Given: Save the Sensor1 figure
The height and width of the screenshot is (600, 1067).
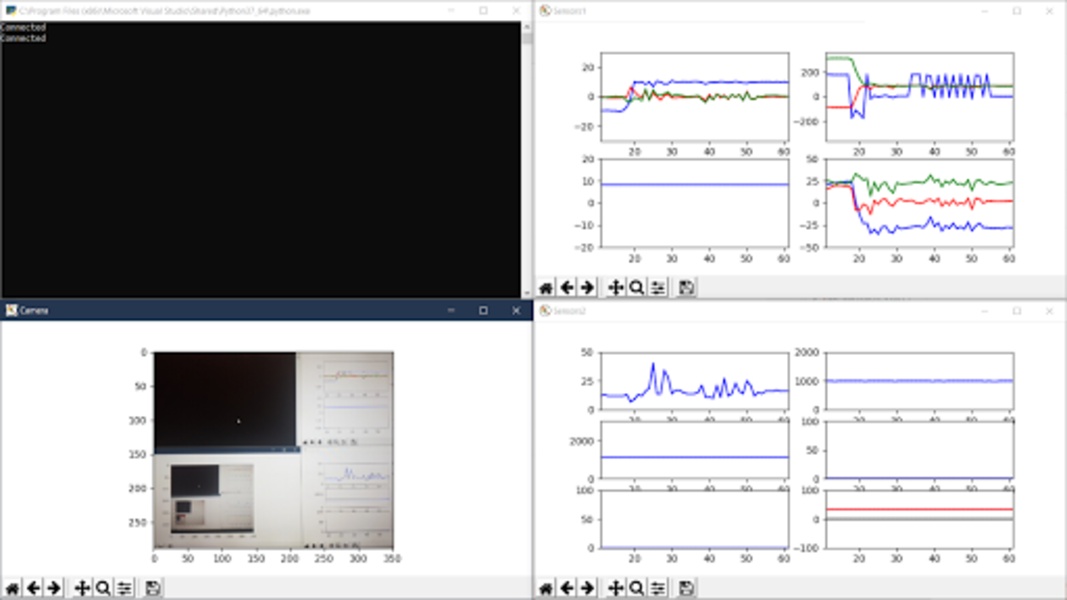Looking at the screenshot, I should tap(687, 288).
